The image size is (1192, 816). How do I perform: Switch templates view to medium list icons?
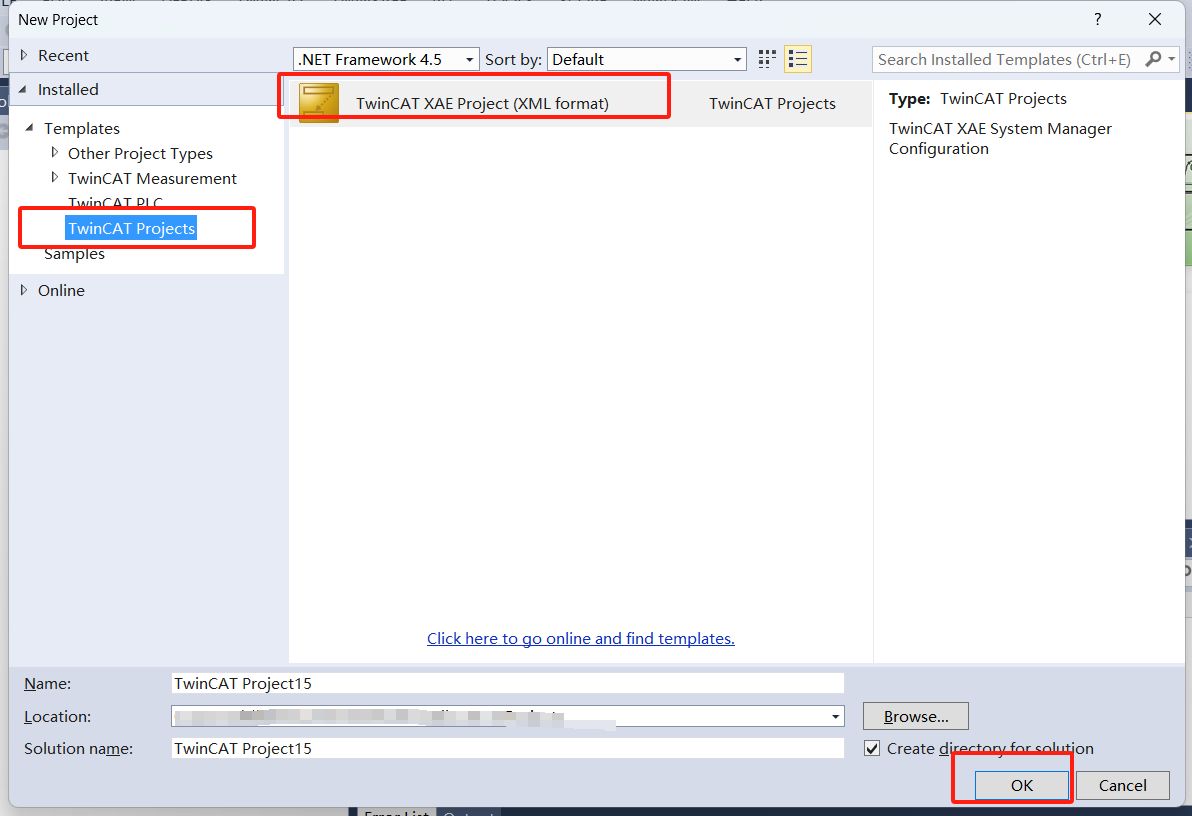click(x=797, y=59)
